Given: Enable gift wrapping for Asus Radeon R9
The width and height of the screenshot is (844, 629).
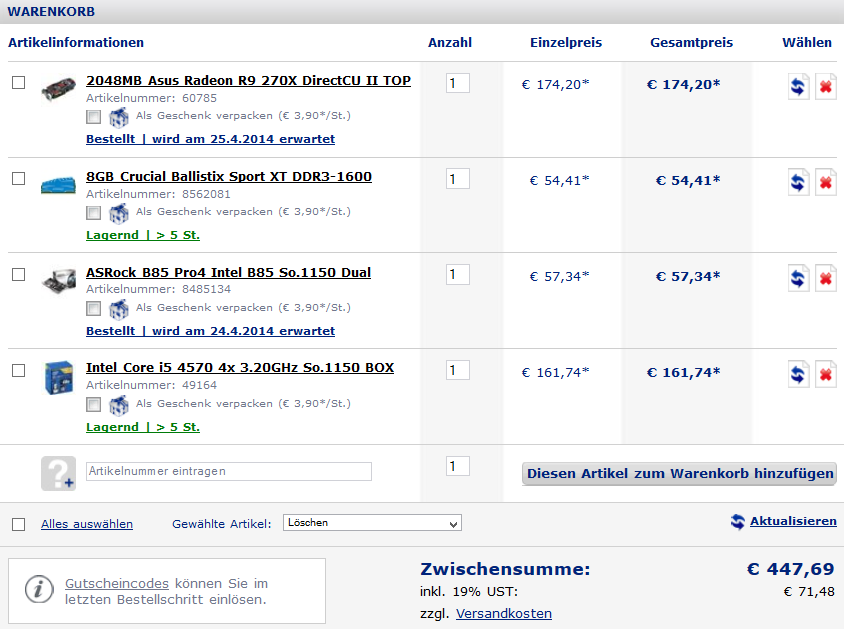Looking at the screenshot, I should click(x=94, y=117).
